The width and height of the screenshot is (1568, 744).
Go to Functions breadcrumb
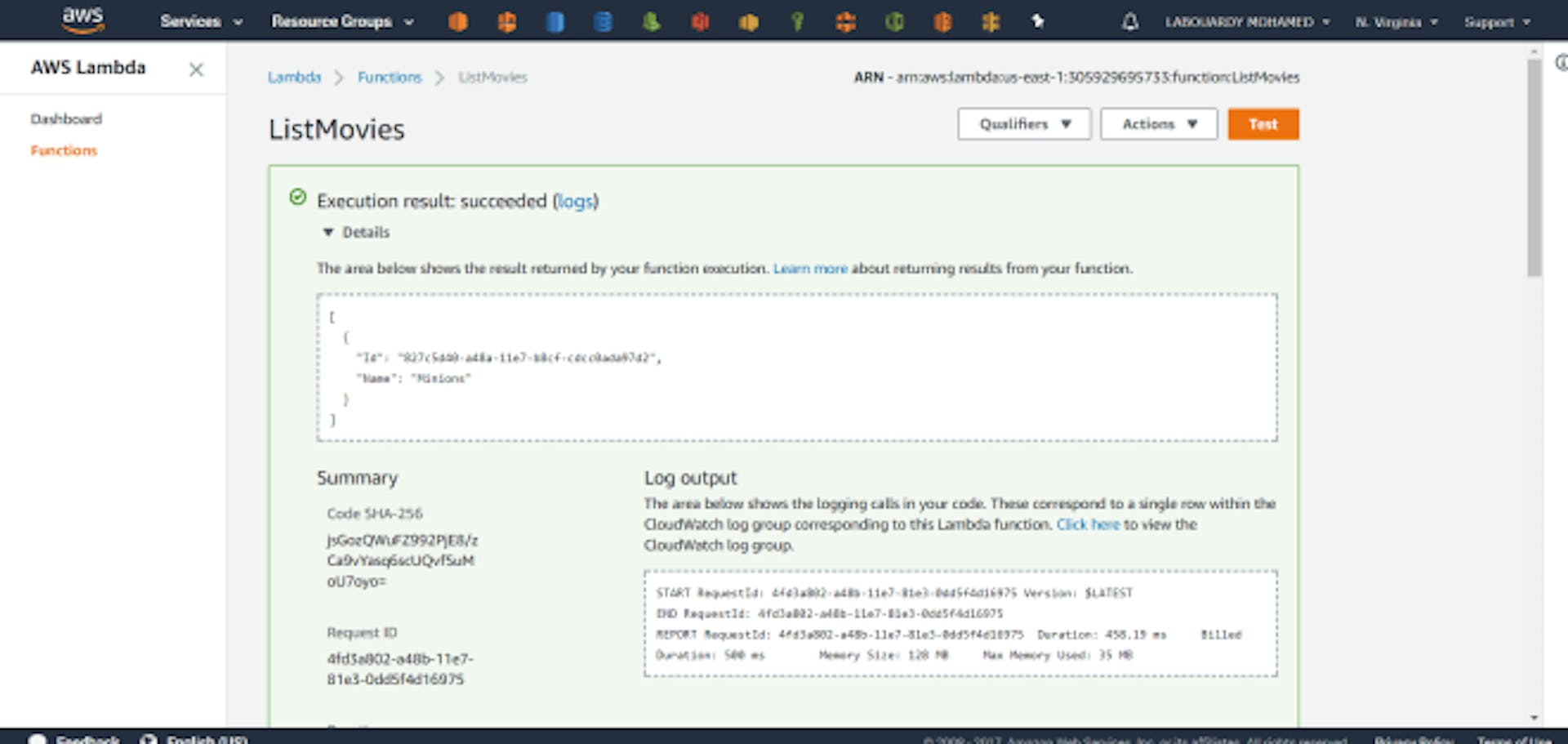pyautogui.click(x=390, y=77)
